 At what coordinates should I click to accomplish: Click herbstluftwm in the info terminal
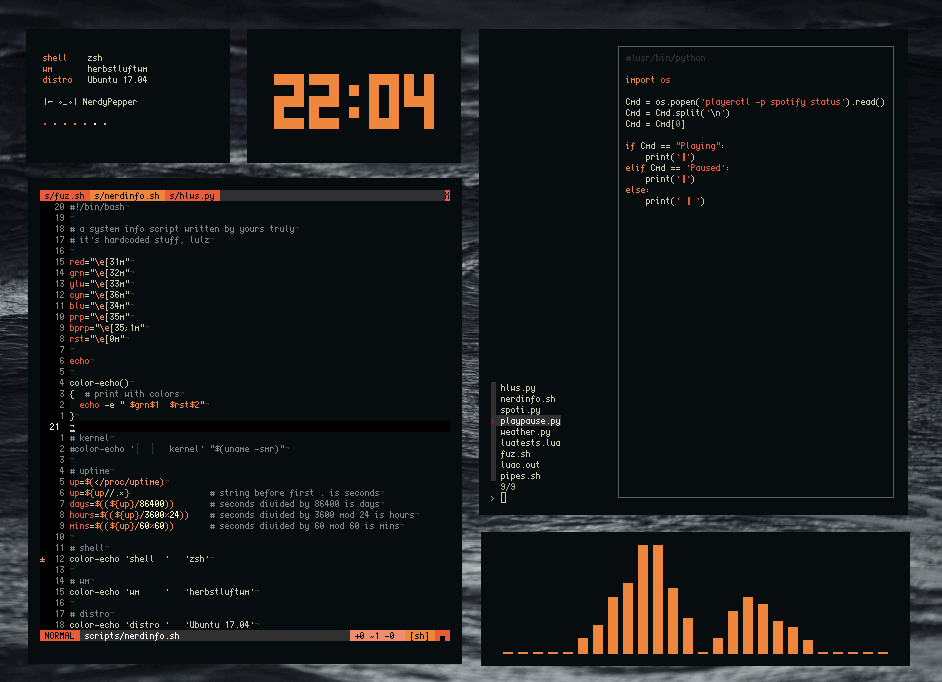117,69
